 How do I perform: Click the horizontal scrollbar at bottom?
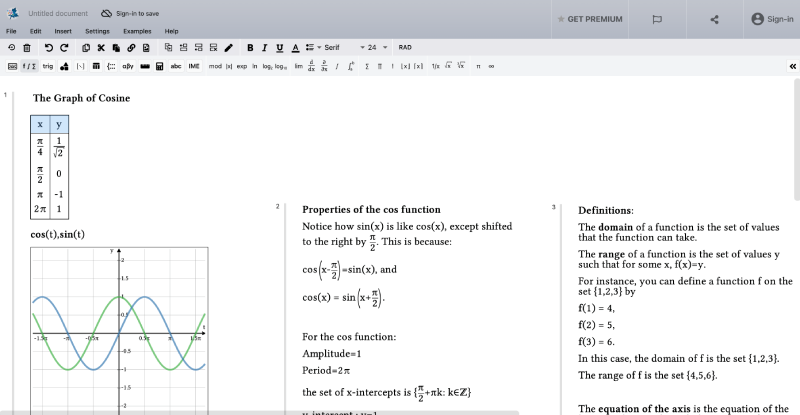point(259,412)
